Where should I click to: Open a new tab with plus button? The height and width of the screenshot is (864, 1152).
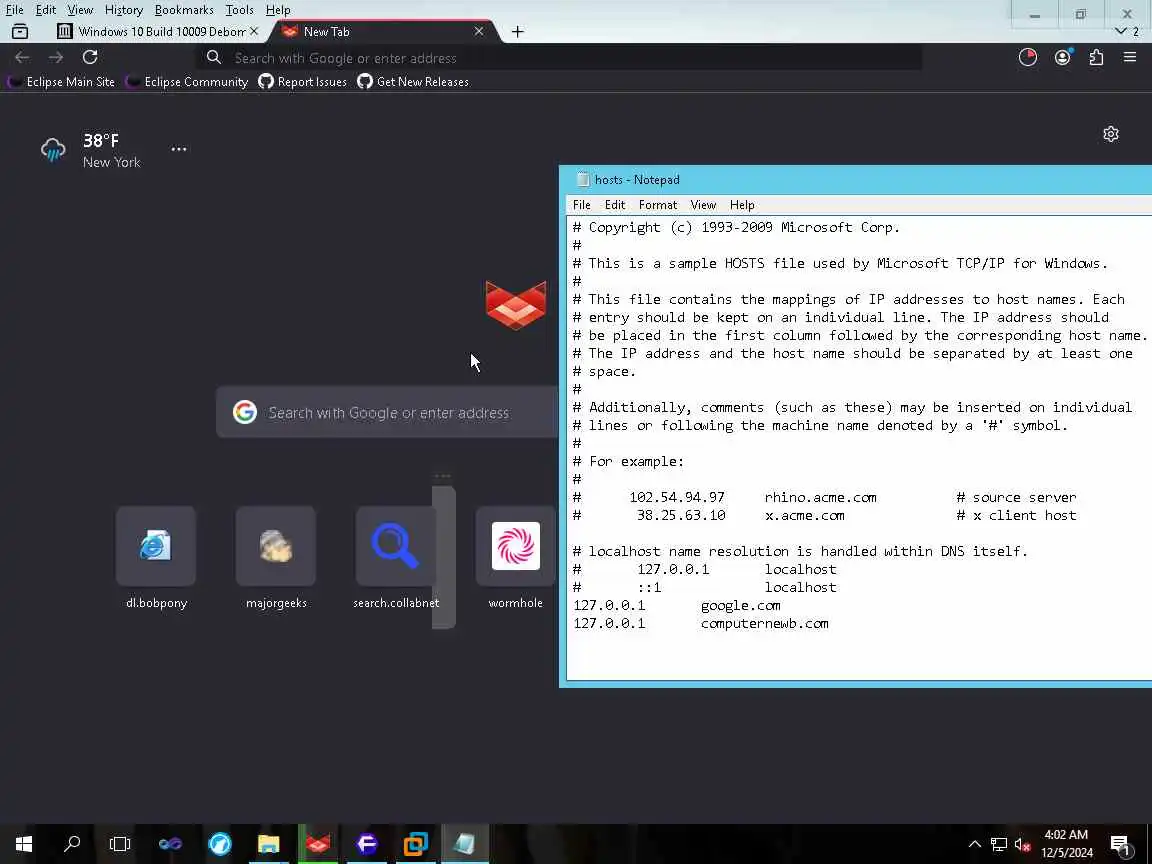coord(517,32)
